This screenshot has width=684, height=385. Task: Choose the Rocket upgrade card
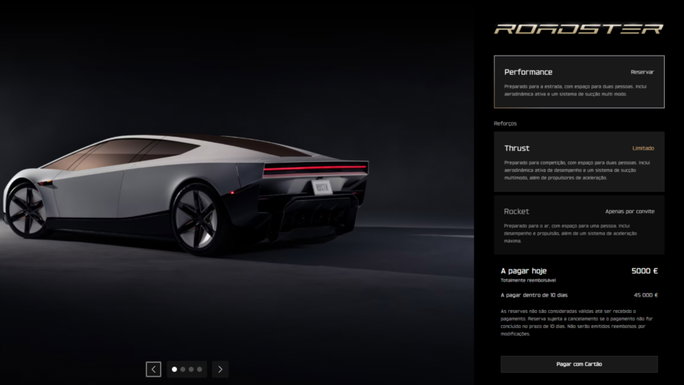tap(579, 225)
